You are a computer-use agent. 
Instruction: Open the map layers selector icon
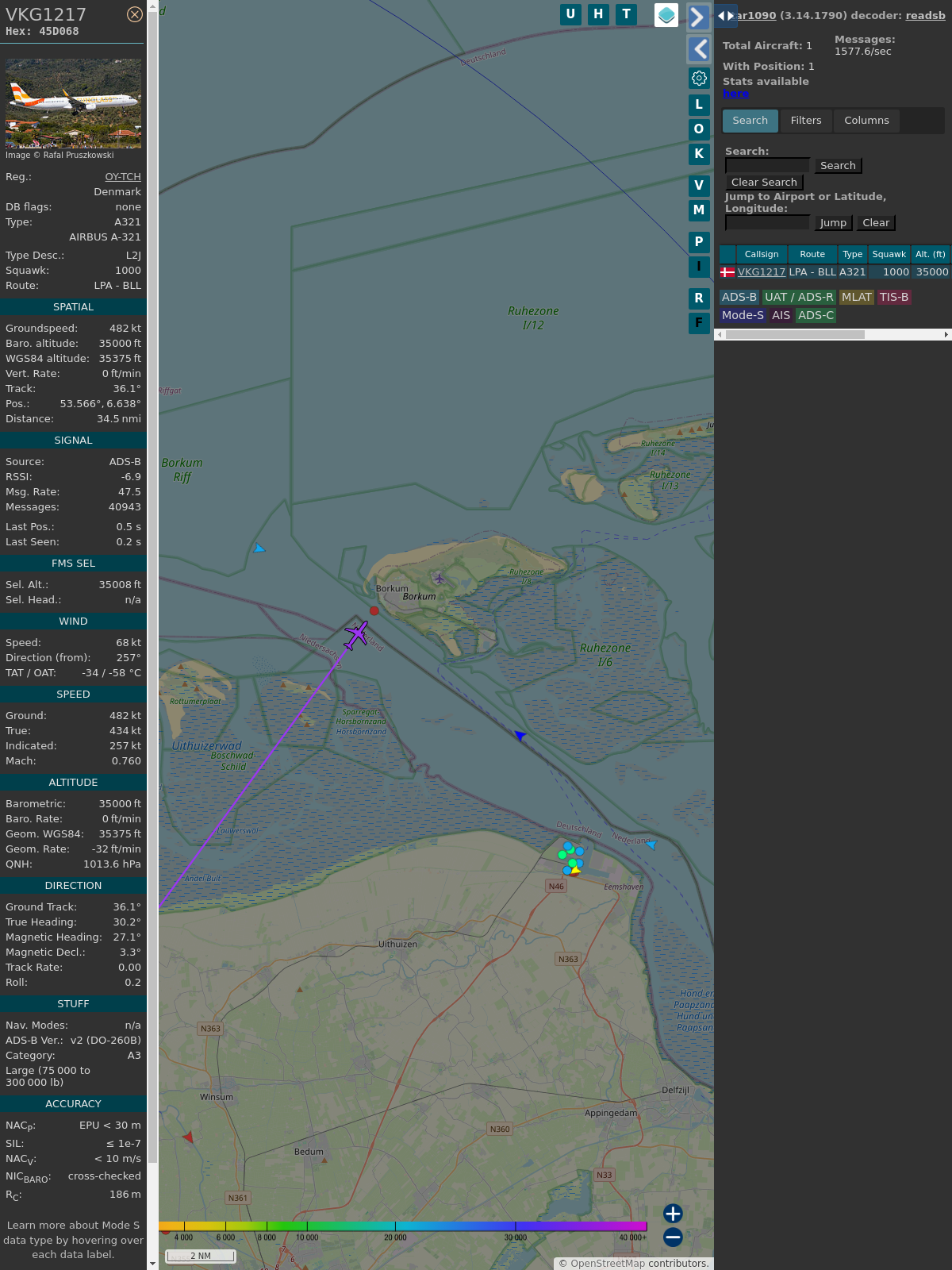pyautogui.click(x=666, y=15)
